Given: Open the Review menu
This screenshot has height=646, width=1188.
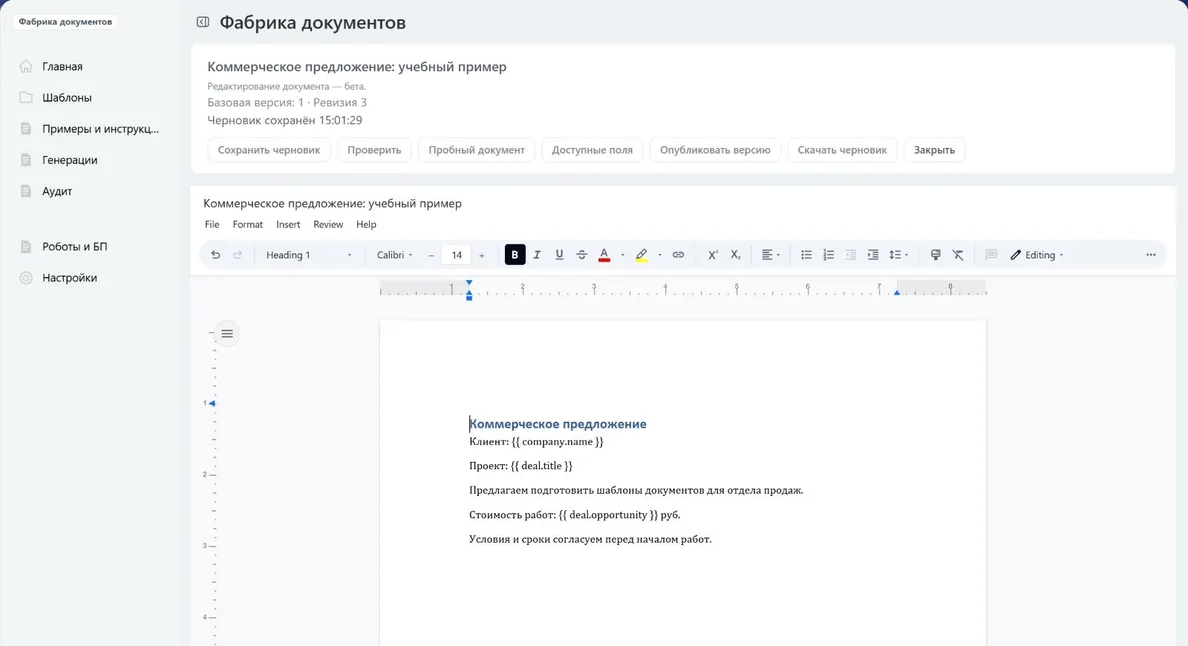Looking at the screenshot, I should (x=328, y=224).
